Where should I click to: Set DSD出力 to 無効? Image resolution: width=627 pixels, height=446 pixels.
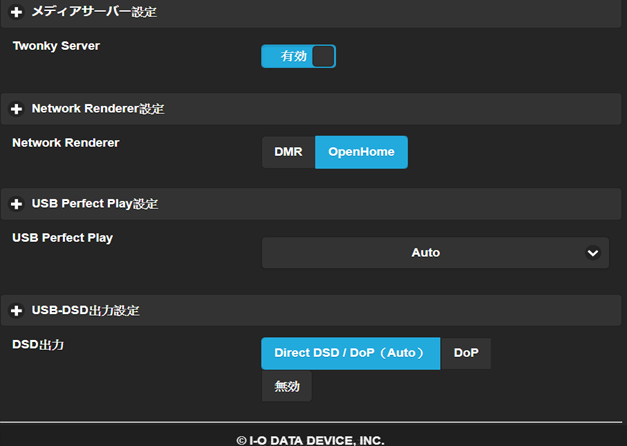pos(287,386)
